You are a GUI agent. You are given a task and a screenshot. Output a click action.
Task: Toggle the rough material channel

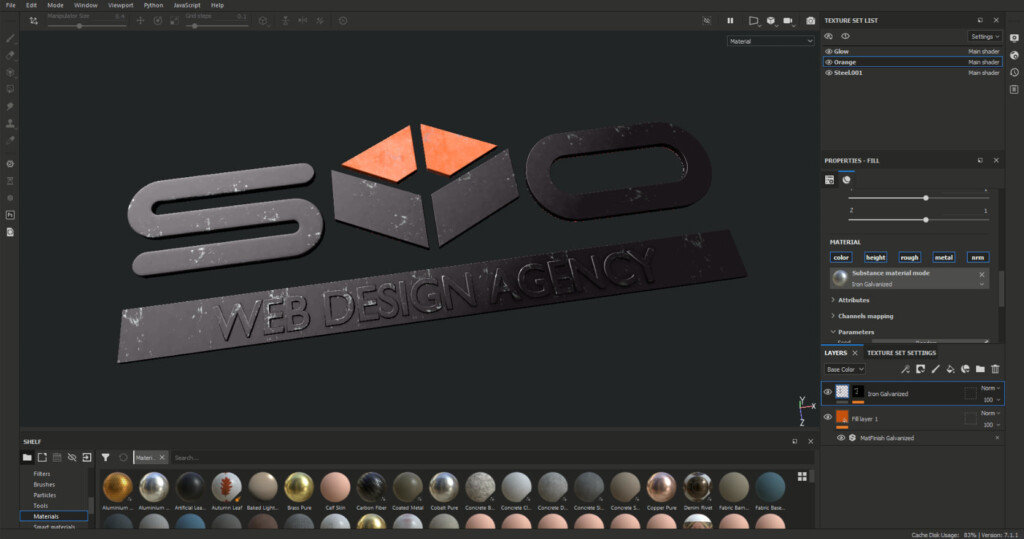tap(909, 257)
